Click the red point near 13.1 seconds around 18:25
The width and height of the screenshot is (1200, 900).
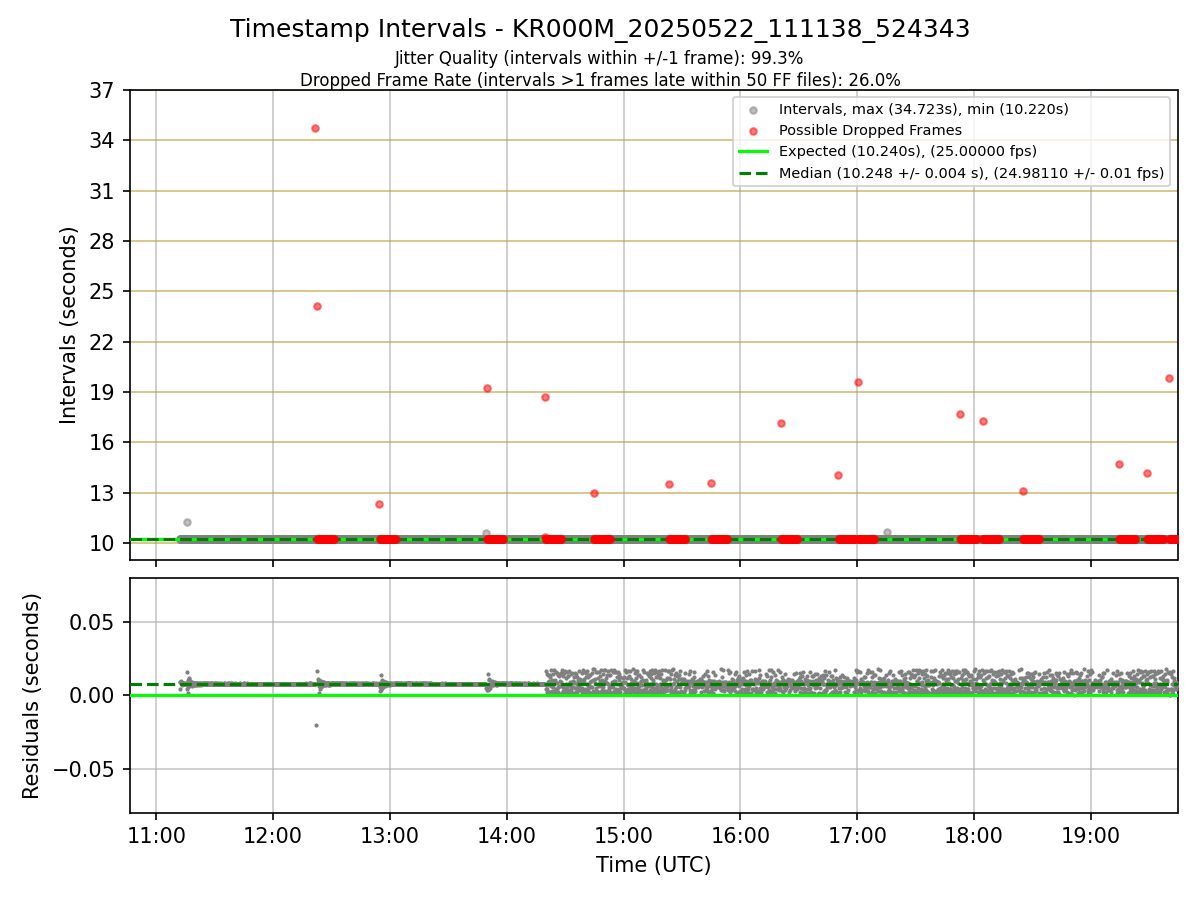pyautogui.click(x=1023, y=491)
